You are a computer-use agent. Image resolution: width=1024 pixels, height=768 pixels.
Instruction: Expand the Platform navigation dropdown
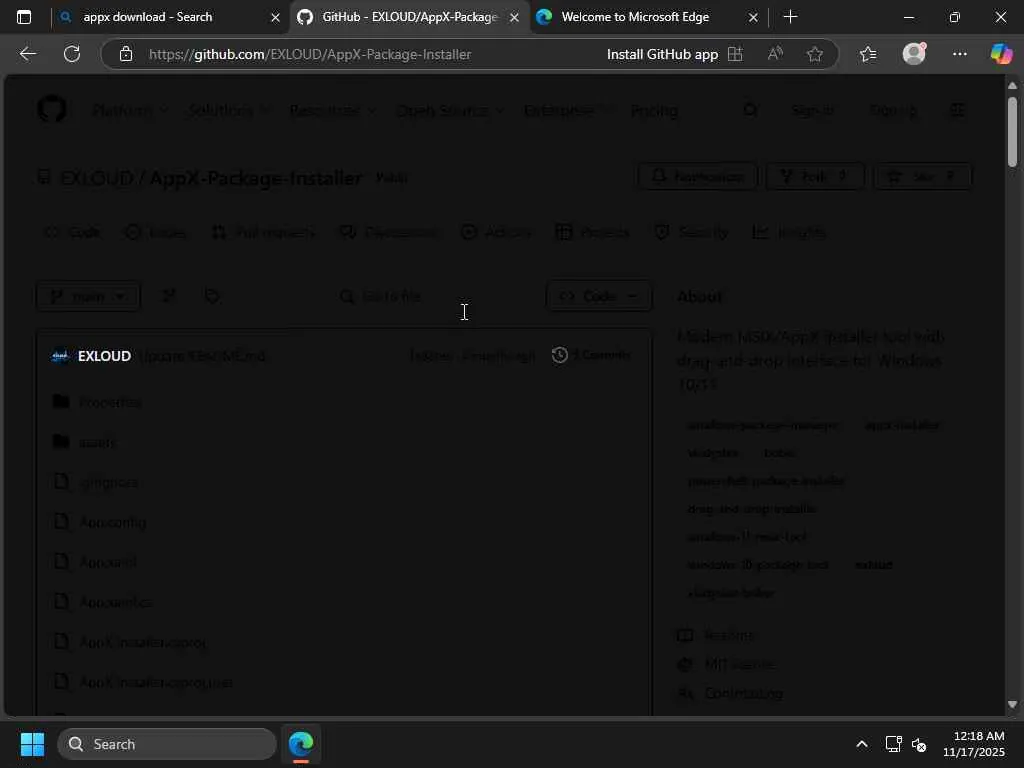tap(130, 110)
